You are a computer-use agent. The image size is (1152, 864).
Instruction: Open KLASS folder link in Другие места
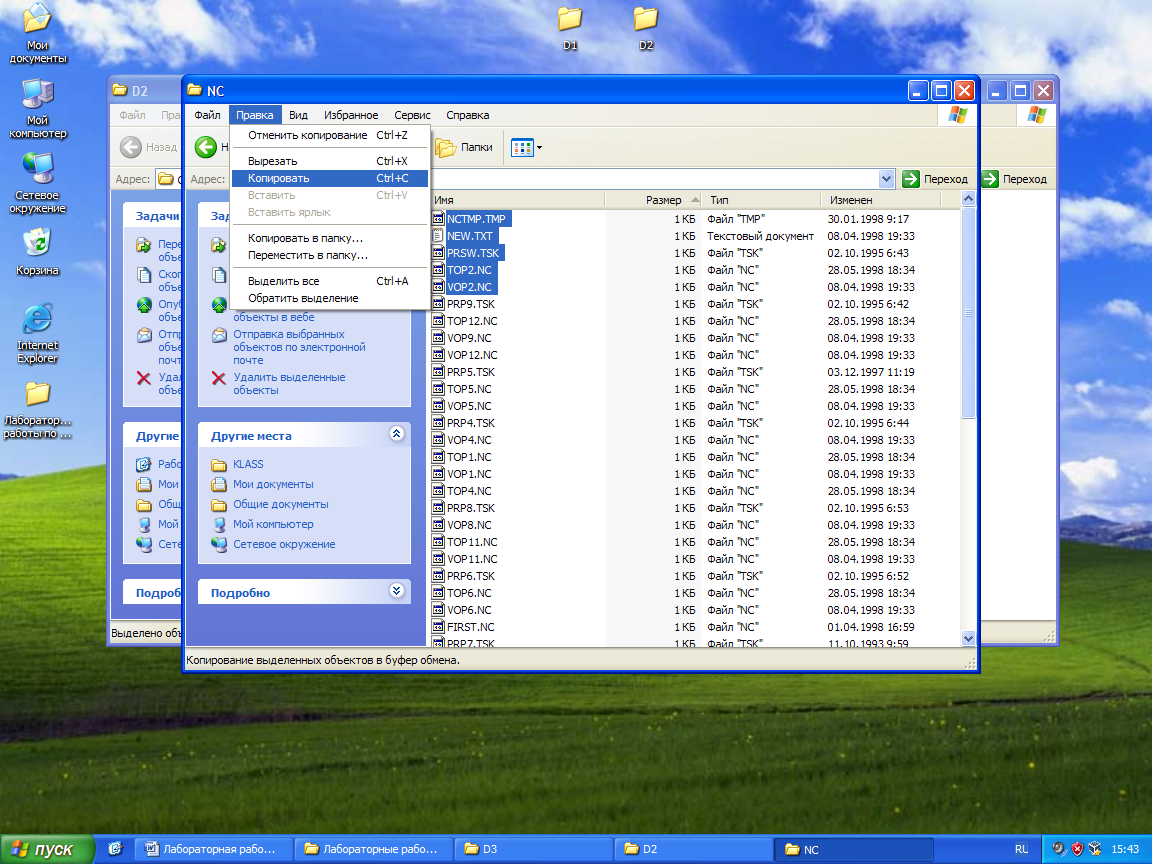pos(248,464)
